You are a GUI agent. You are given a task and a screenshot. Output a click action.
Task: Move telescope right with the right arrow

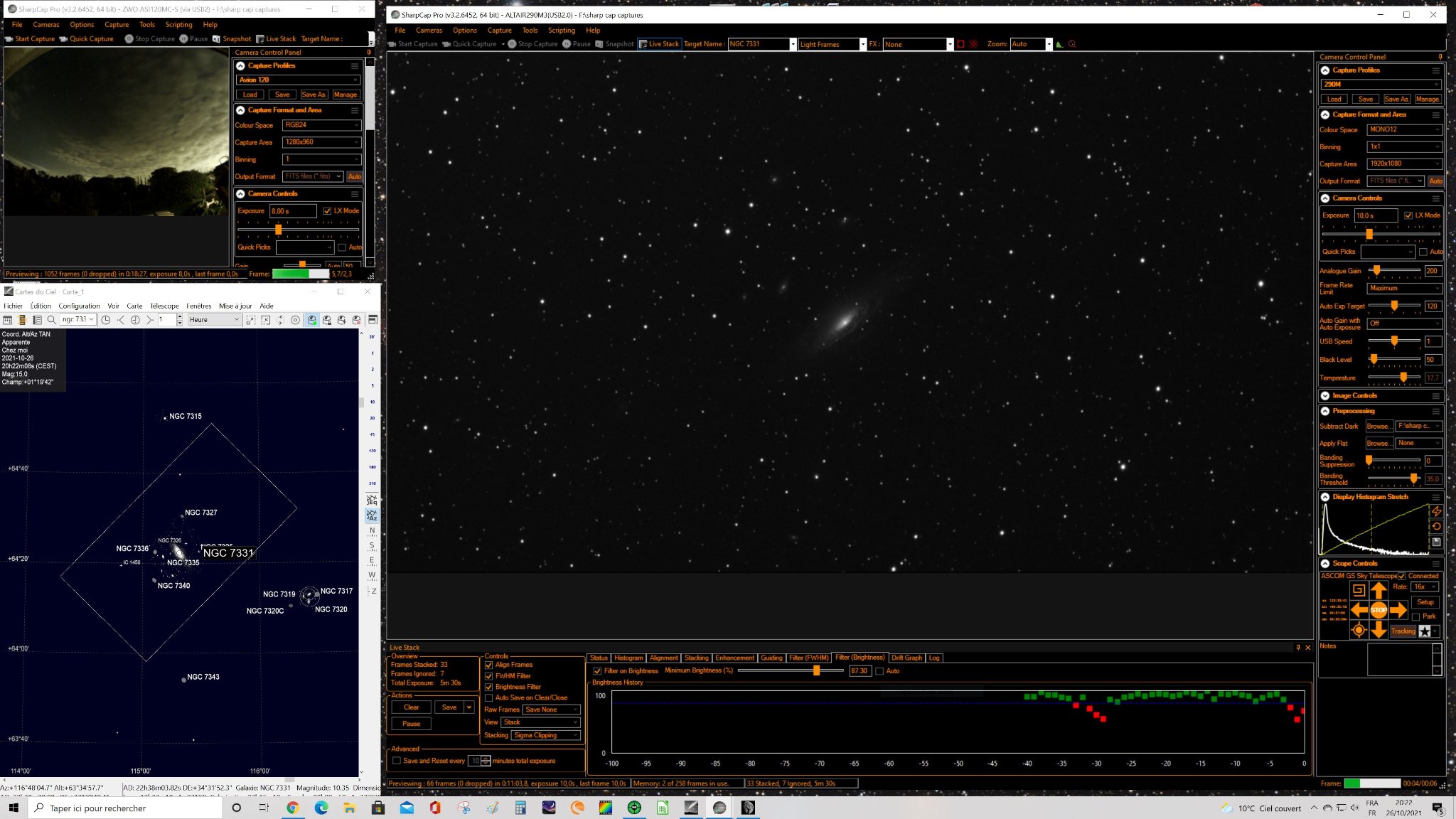(1398, 610)
